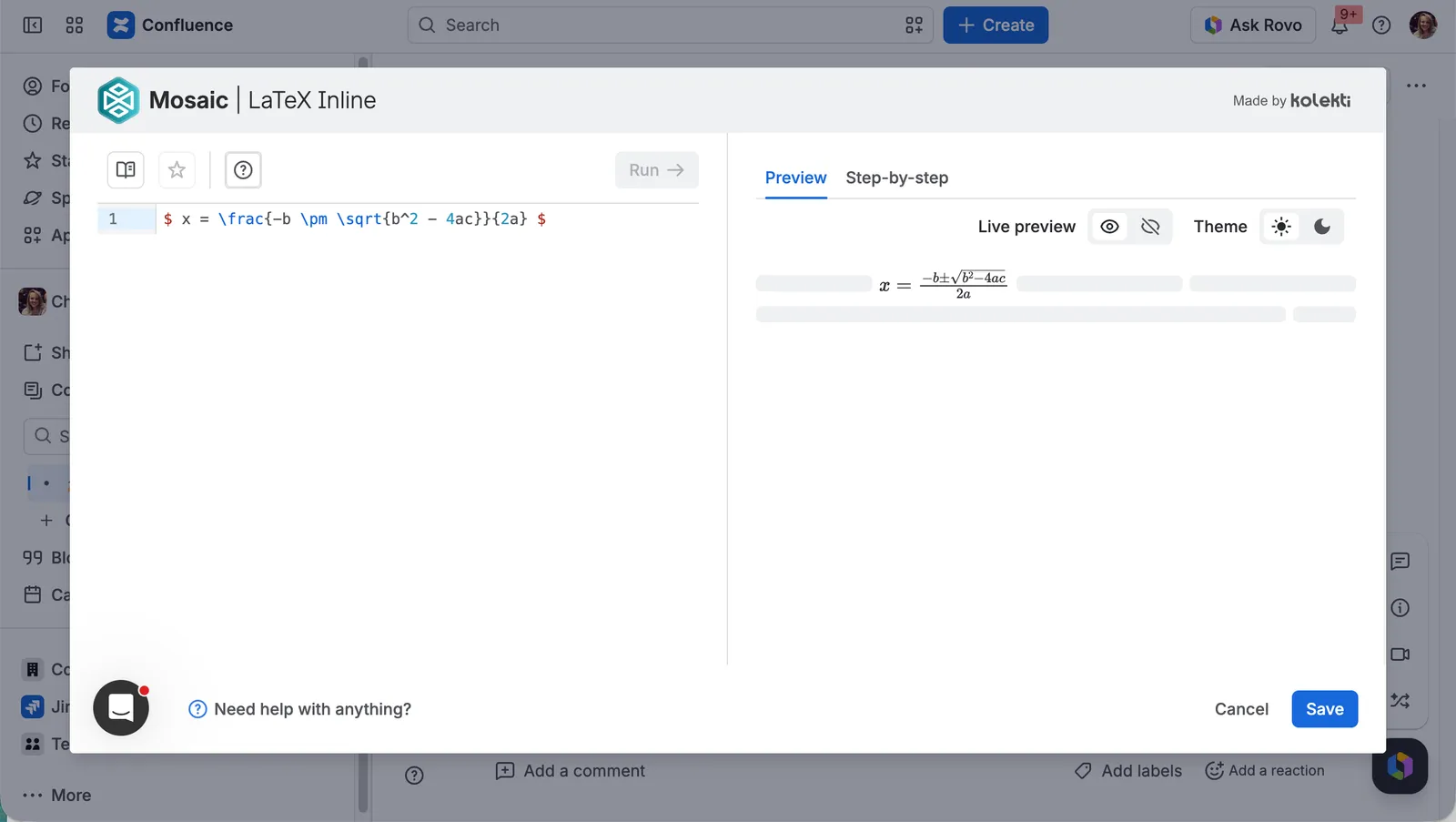The height and width of the screenshot is (822, 1456).
Task: Click the video camera icon in right rail
Action: (1400, 655)
